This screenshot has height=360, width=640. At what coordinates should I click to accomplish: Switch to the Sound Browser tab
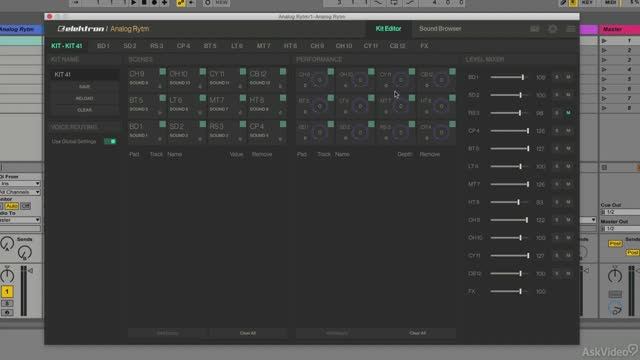(440, 29)
